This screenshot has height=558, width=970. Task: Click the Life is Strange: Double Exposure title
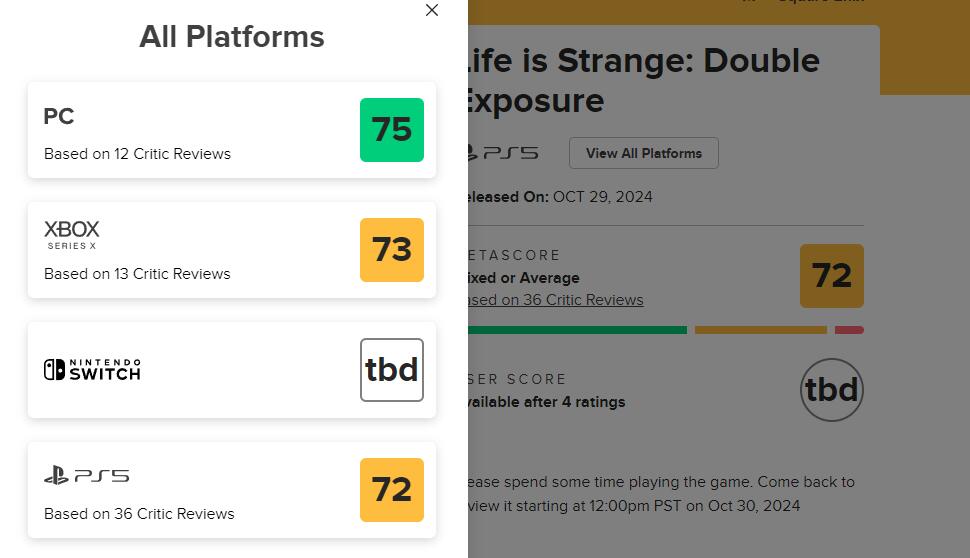point(640,80)
